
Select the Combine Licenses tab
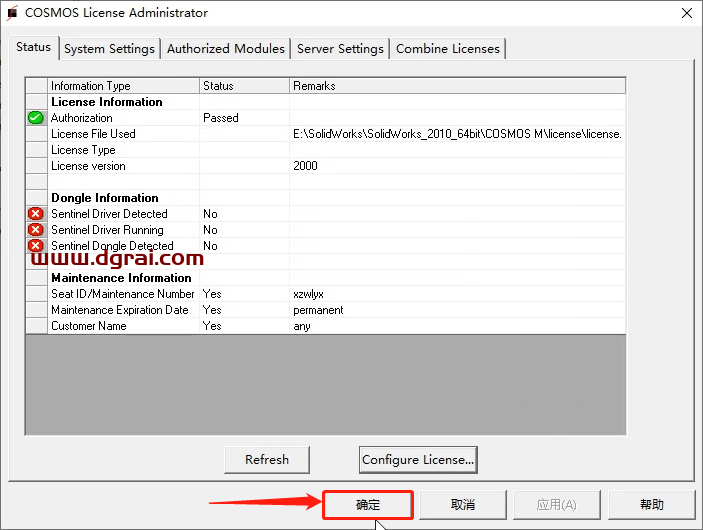(x=447, y=48)
